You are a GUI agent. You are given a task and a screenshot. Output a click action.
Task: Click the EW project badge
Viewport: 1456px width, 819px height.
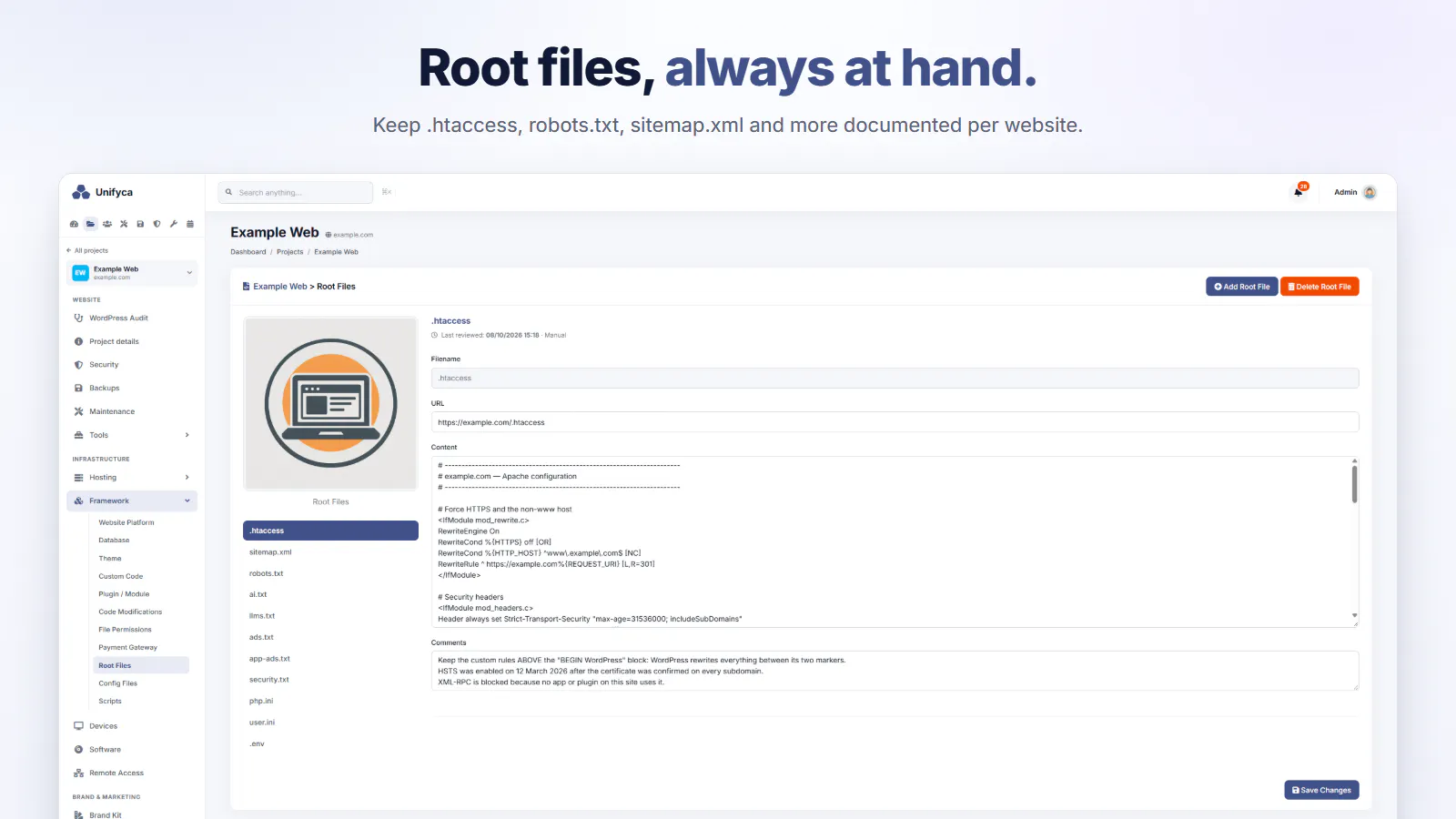pos(80,273)
